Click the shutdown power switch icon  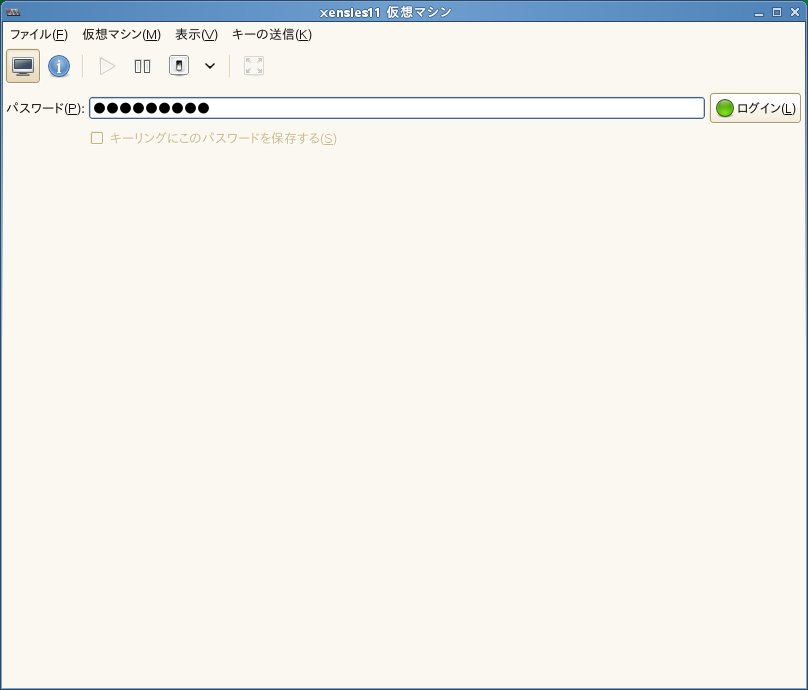[x=179, y=65]
